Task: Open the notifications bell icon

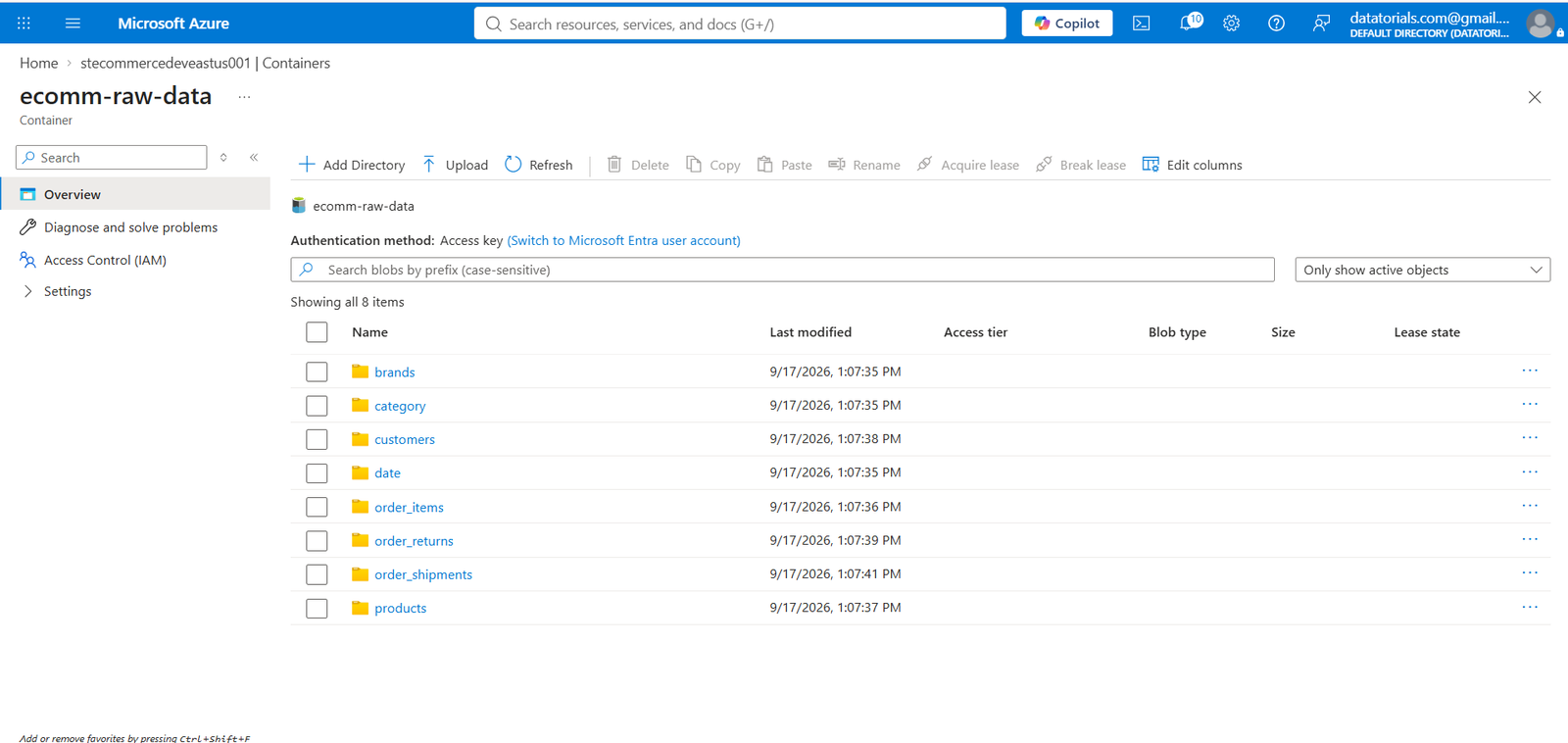Action: [1190, 23]
